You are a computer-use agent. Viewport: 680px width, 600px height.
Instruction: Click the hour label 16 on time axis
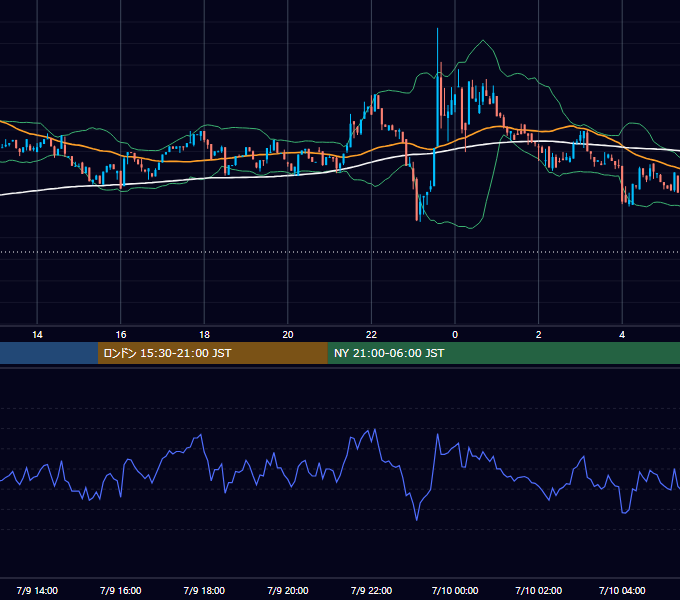(121, 335)
